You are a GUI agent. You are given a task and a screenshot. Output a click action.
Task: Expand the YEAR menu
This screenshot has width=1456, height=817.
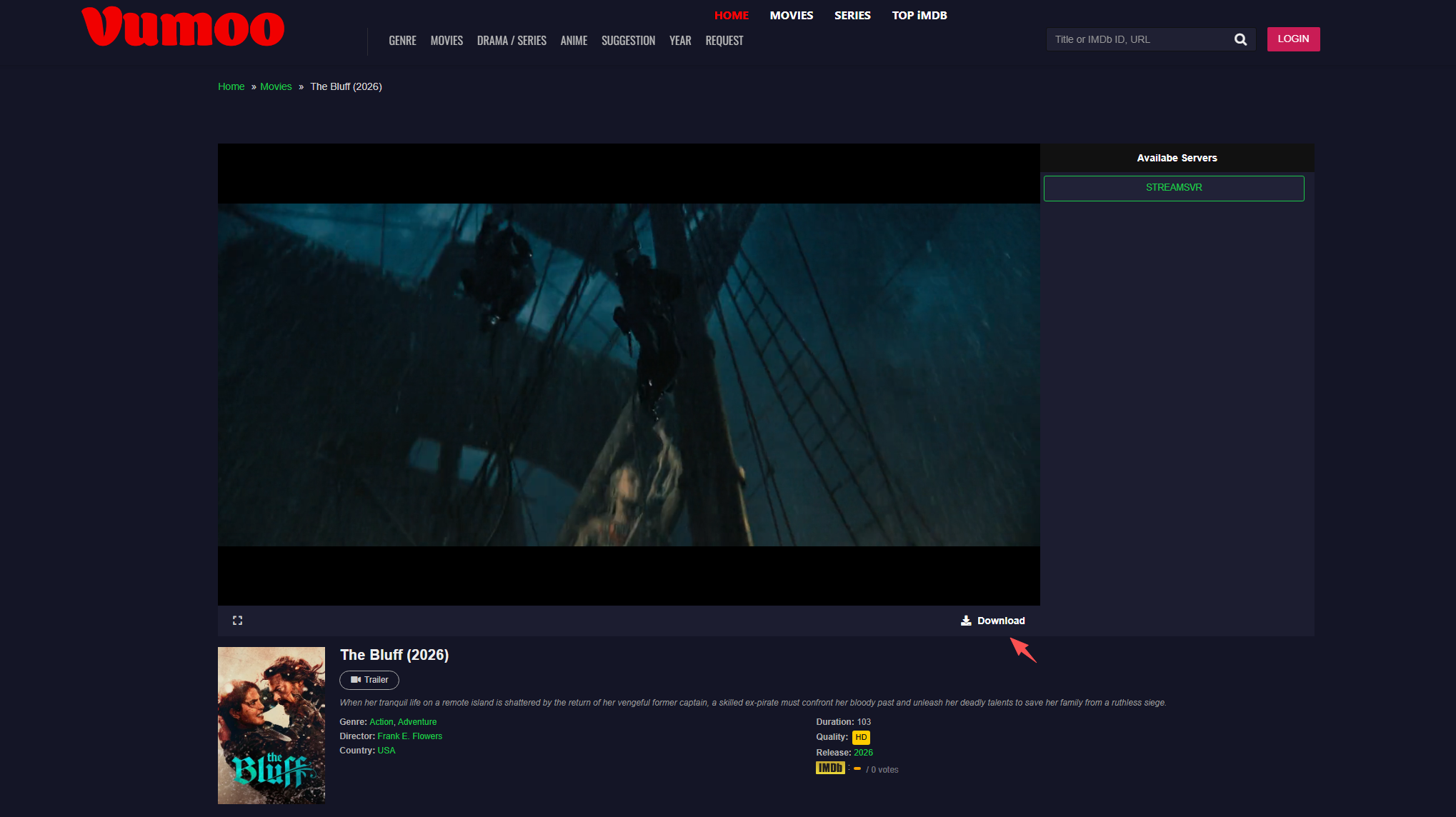679,41
